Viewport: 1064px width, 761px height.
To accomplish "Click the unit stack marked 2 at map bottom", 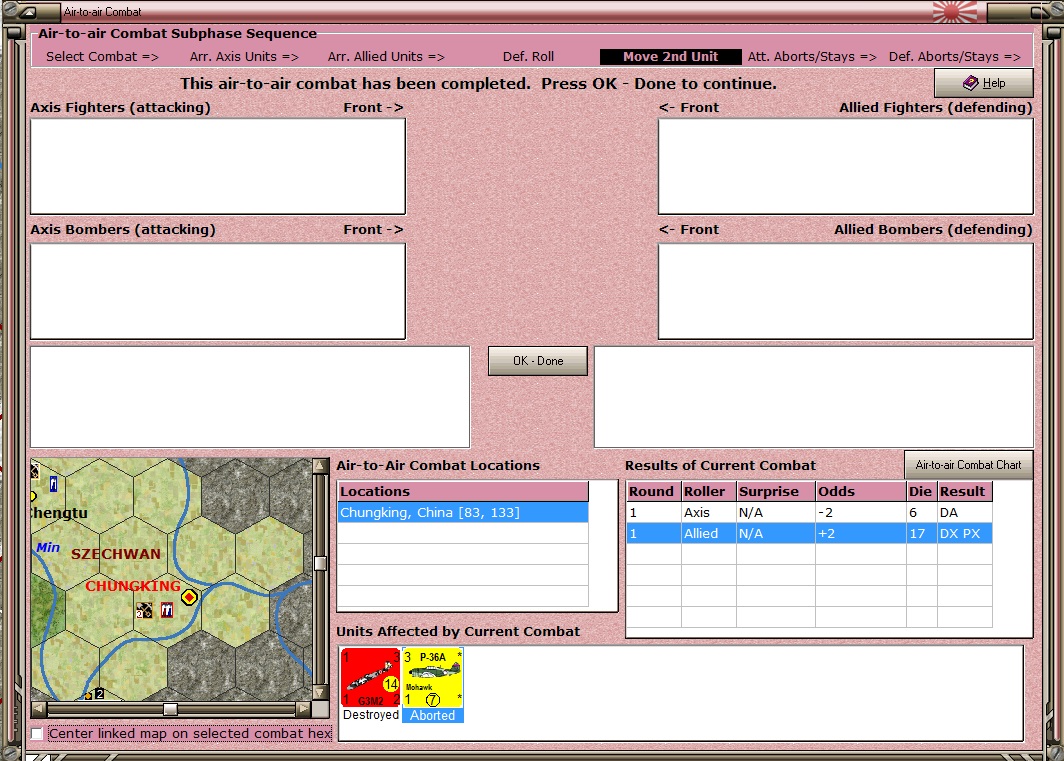I will [x=99, y=694].
